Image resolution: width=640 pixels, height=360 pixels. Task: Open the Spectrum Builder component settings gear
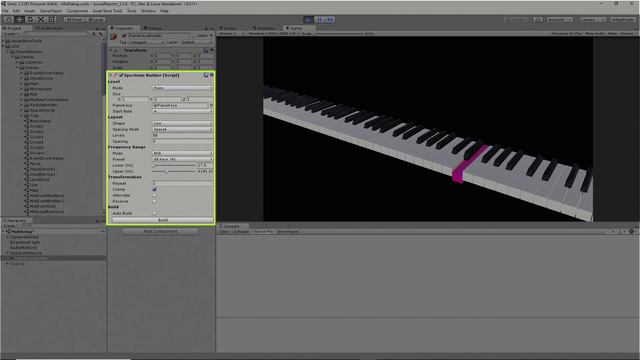coord(211,75)
